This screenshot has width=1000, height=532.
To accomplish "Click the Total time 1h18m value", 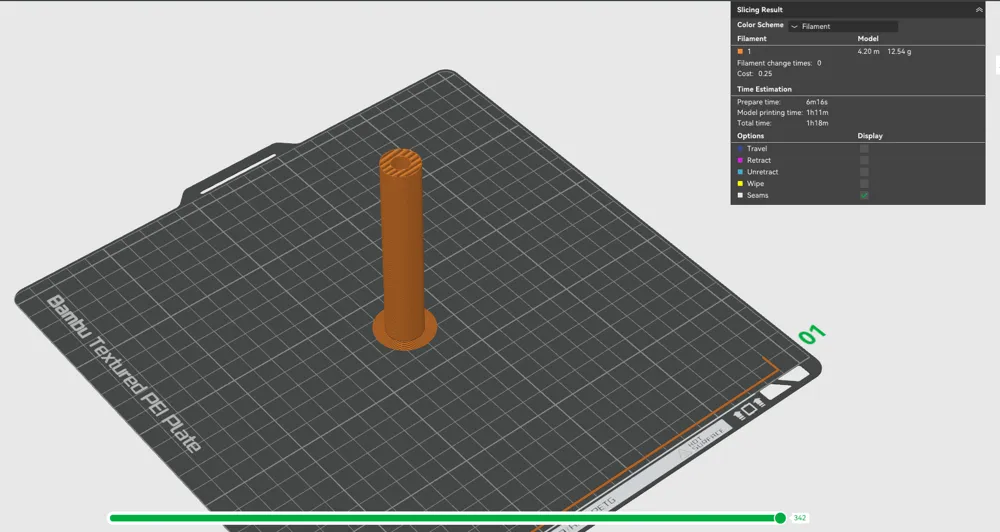I will coord(817,123).
